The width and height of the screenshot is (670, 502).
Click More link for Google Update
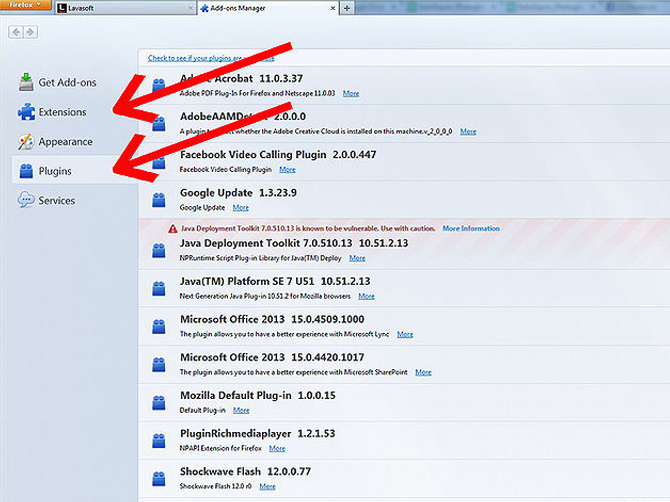tap(241, 208)
